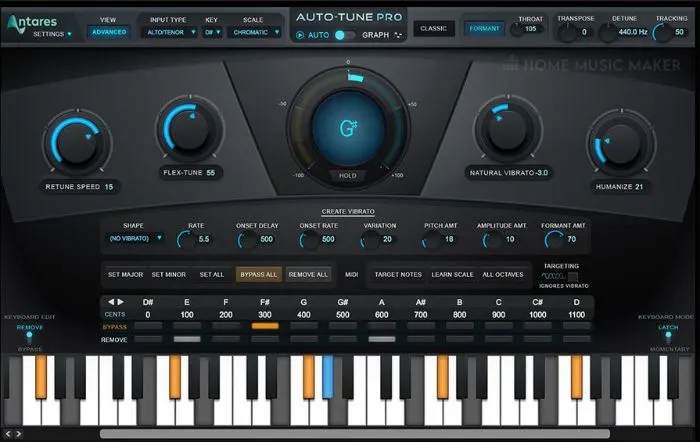Viewport: 700px width, 442px height.
Task: Click the Amplitude Amt knob
Action: pyautogui.click(x=492, y=240)
